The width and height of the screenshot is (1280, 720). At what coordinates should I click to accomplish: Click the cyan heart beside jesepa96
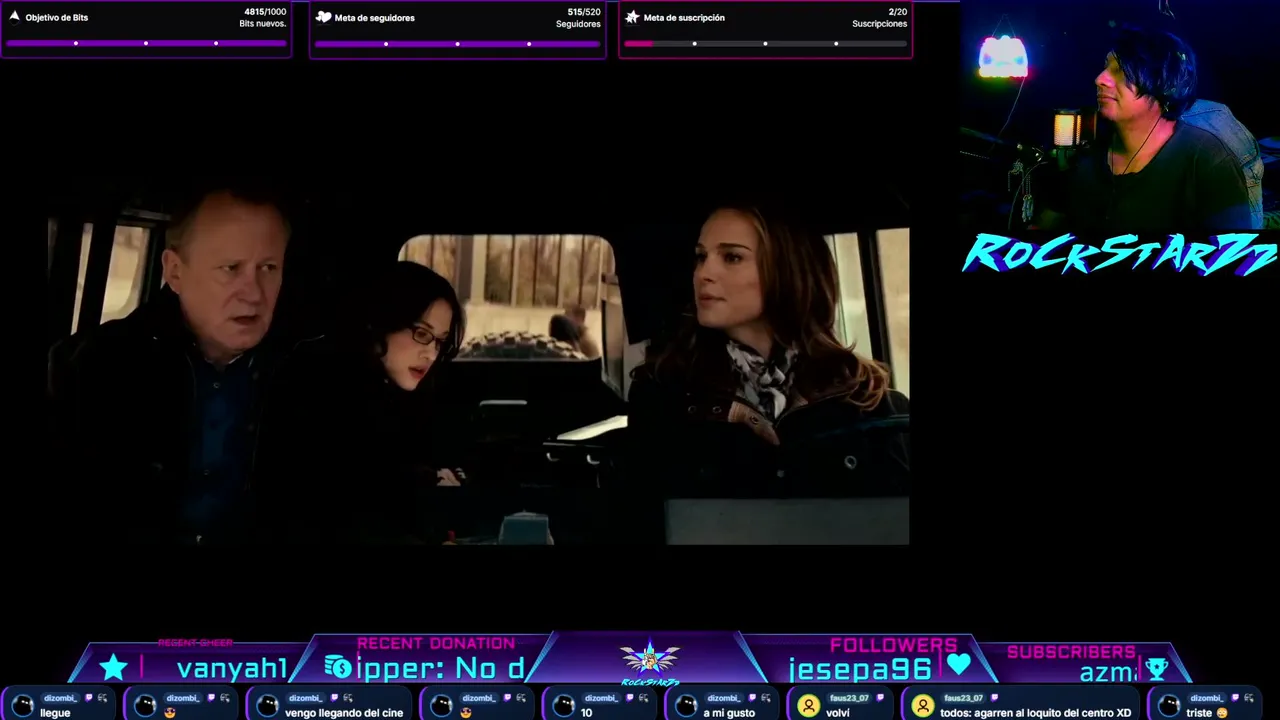958,665
